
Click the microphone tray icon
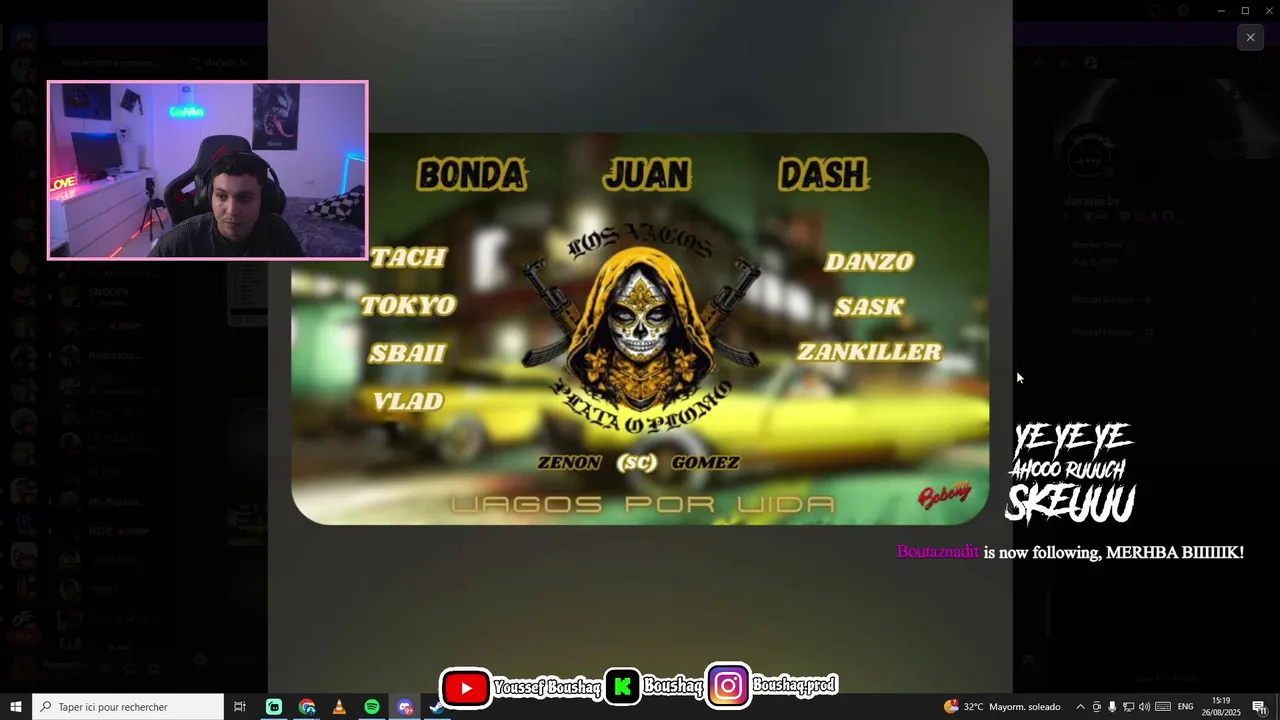(x=1112, y=707)
